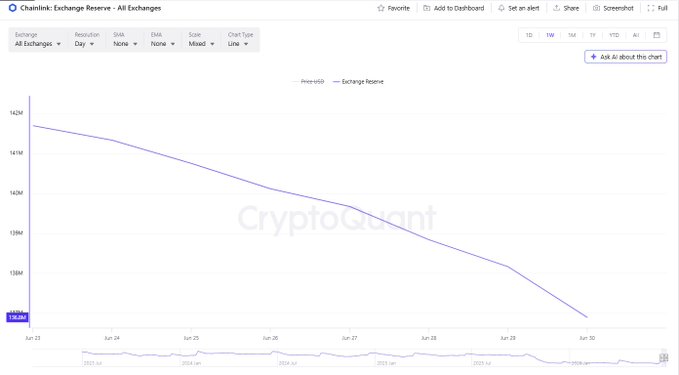Click the Share upload icon
The width and height of the screenshot is (679, 375).
point(556,8)
